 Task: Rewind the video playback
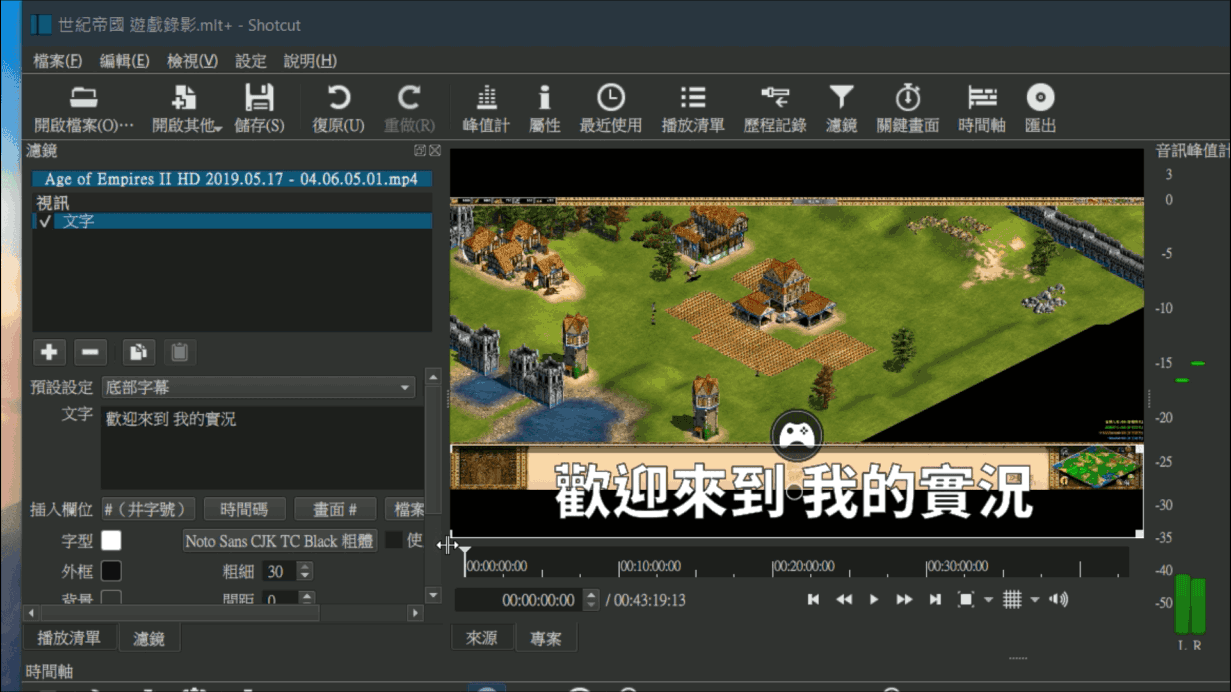point(844,599)
